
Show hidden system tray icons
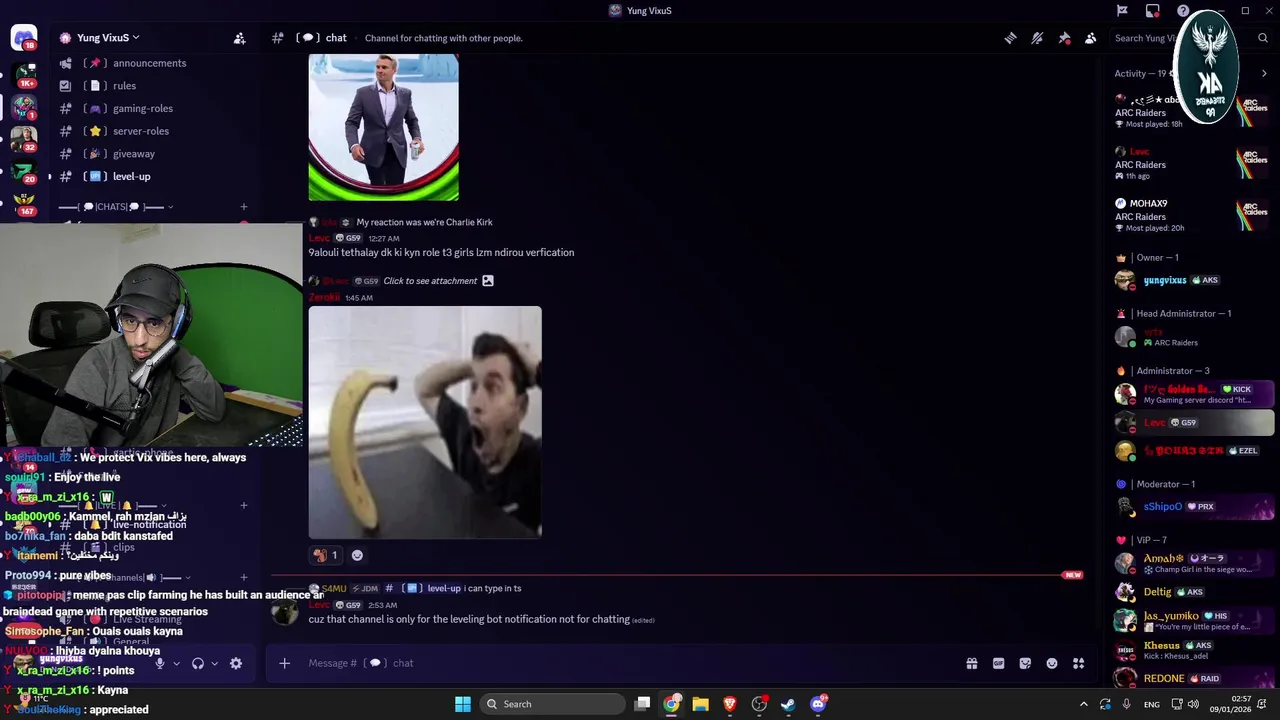pyautogui.click(x=1083, y=704)
